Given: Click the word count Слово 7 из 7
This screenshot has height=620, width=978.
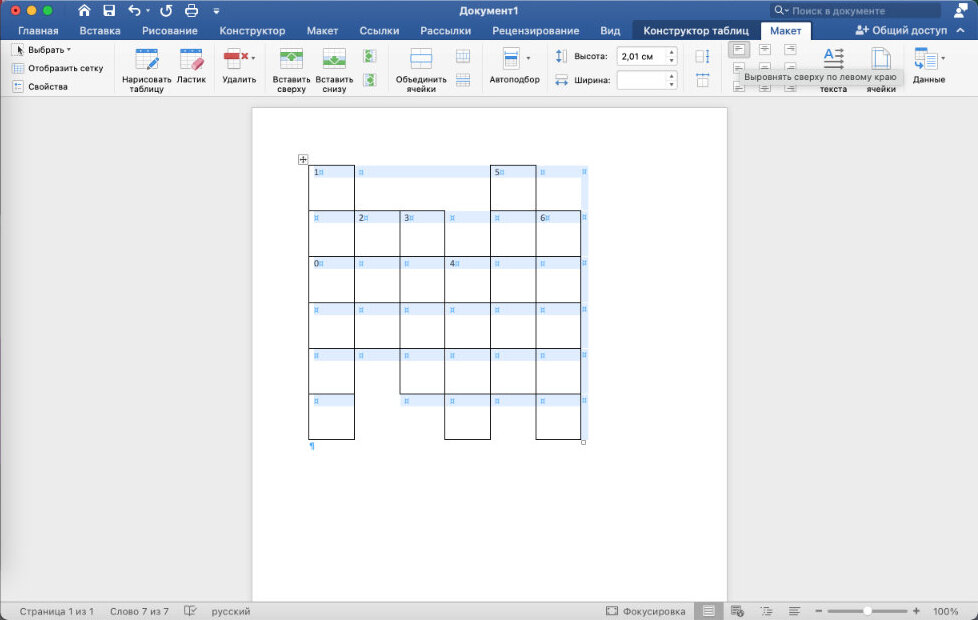Looking at the screenshot, I should (x=139, y=611).
